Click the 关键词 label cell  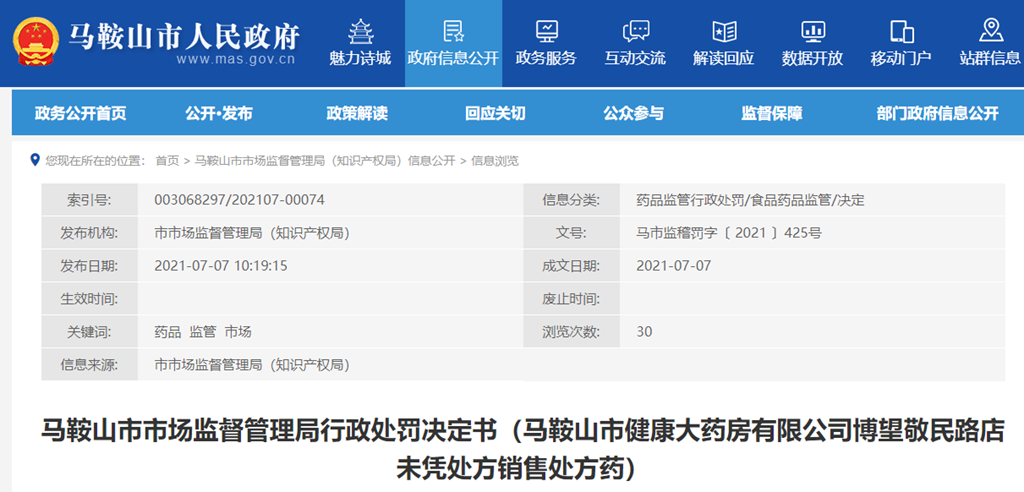pyautogui.click(x=89, y=332)
